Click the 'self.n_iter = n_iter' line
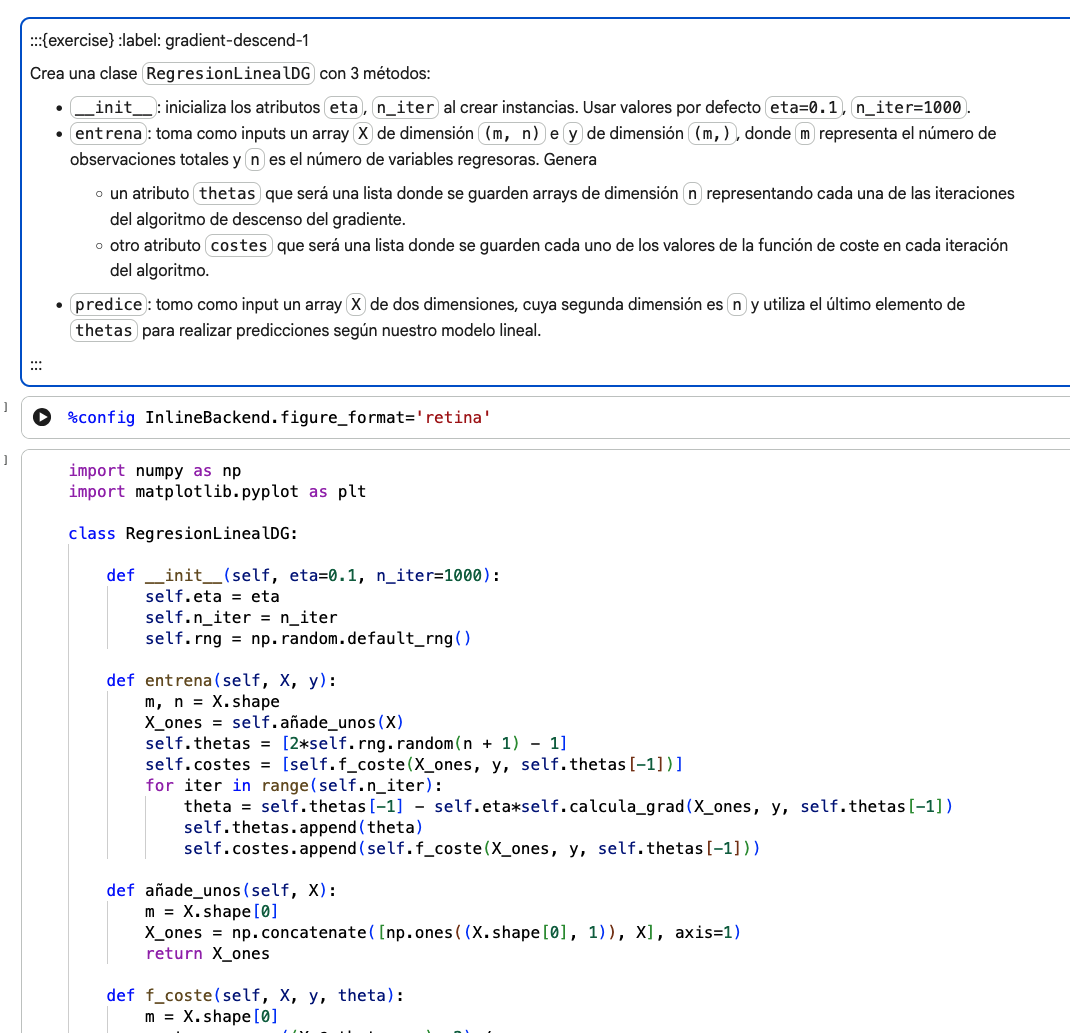 [241, 617]
